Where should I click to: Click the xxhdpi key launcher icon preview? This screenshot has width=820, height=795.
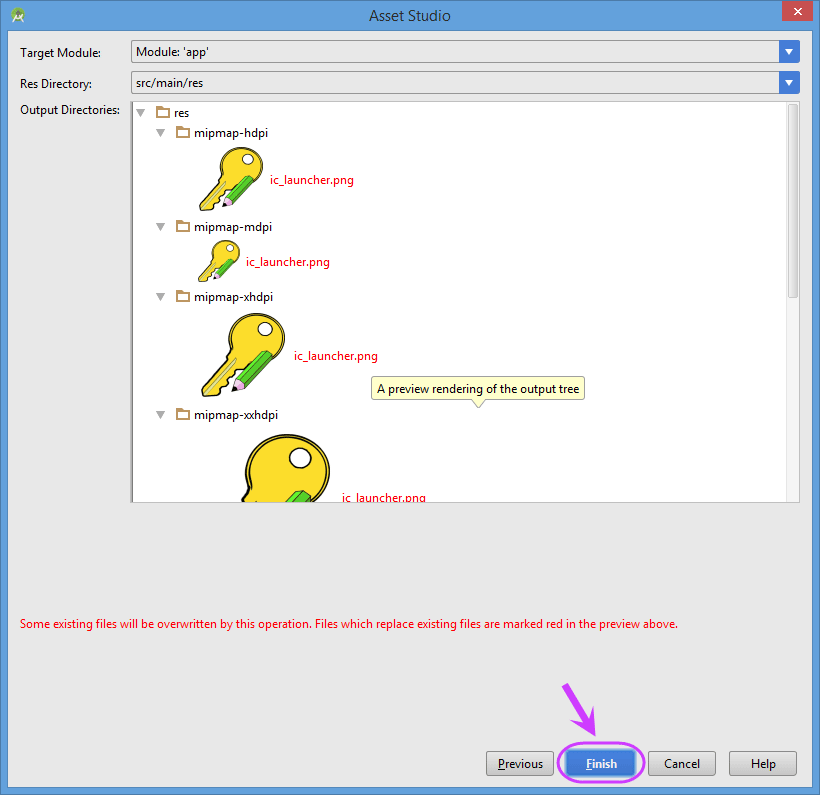pyautogui.click(x=286, y=468)
